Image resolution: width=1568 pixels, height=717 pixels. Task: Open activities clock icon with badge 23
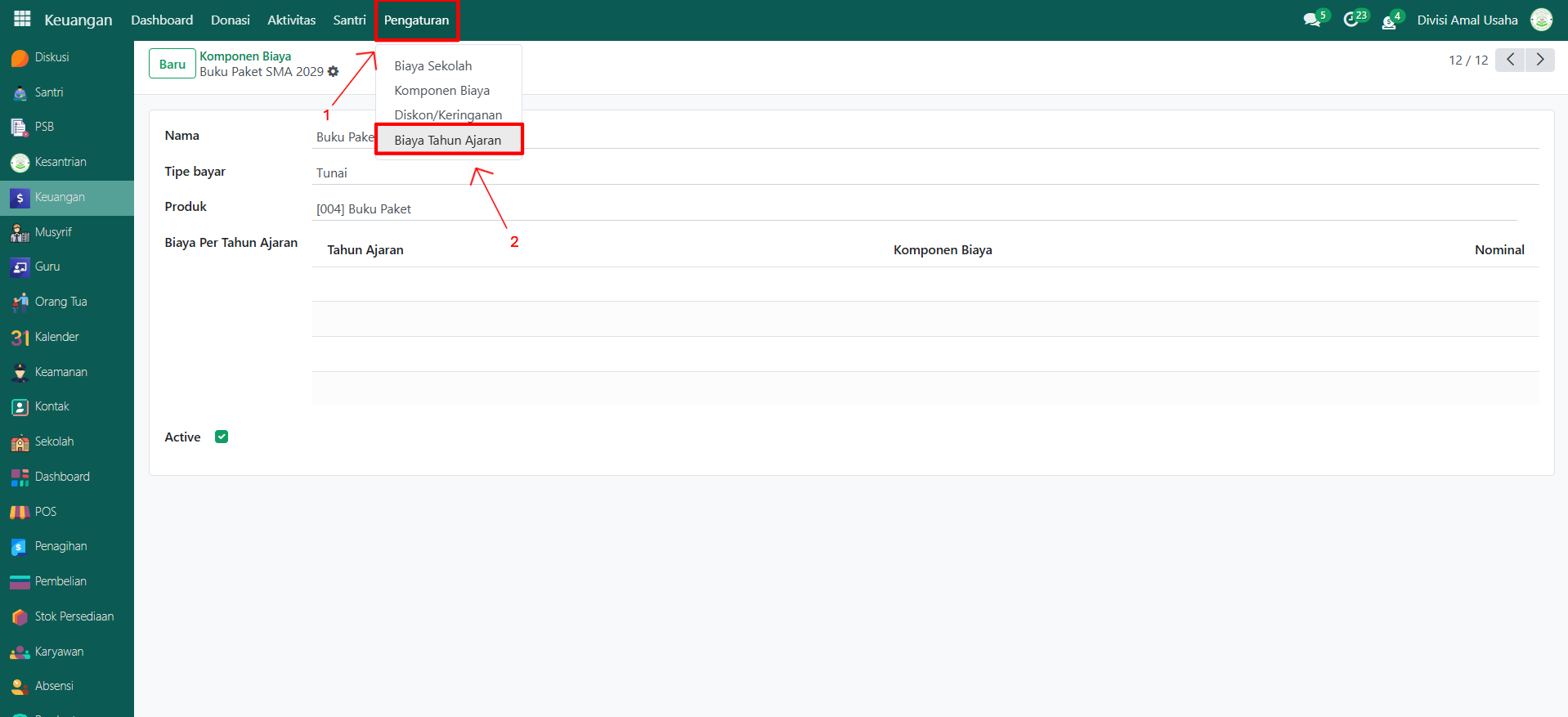coord(1351,20)
